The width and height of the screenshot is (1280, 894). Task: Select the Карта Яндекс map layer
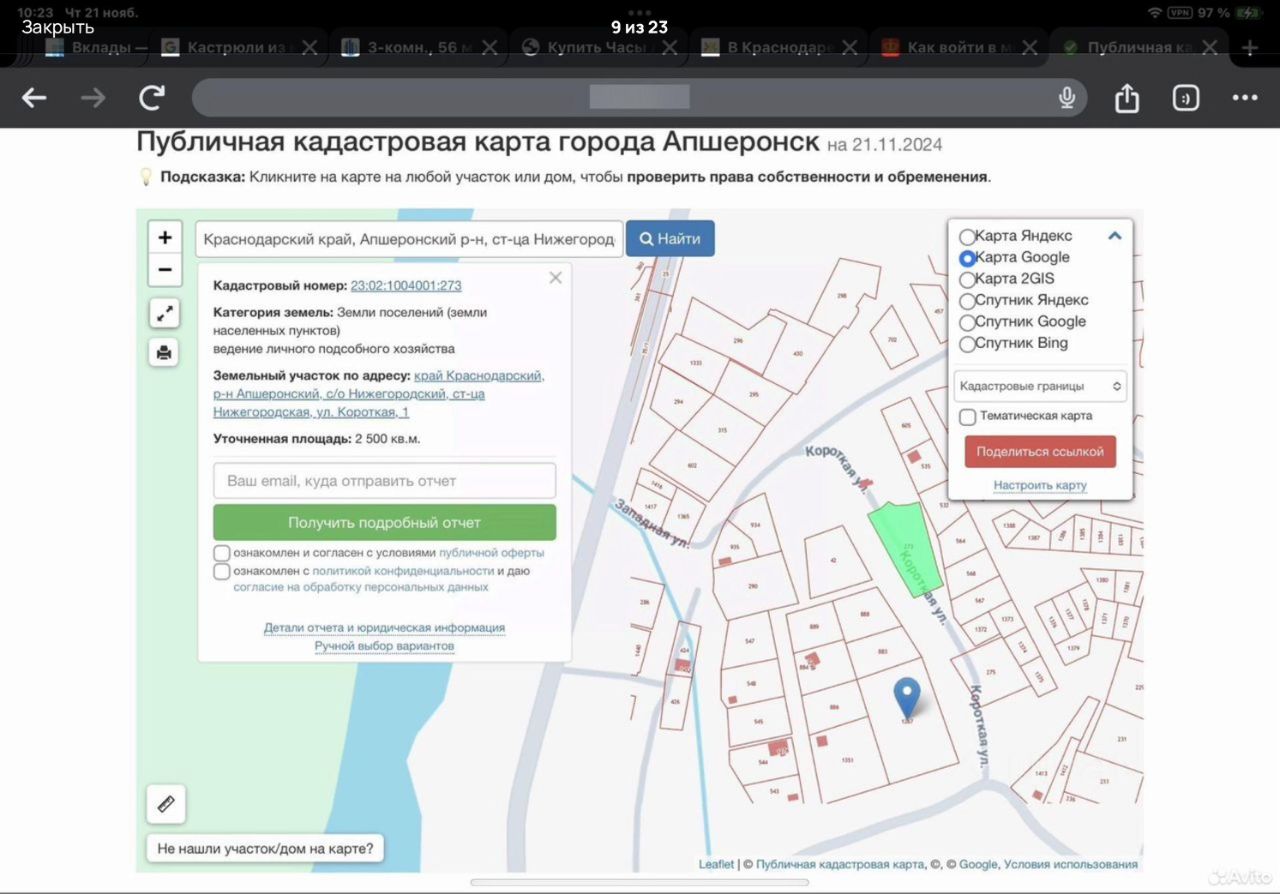967,237
